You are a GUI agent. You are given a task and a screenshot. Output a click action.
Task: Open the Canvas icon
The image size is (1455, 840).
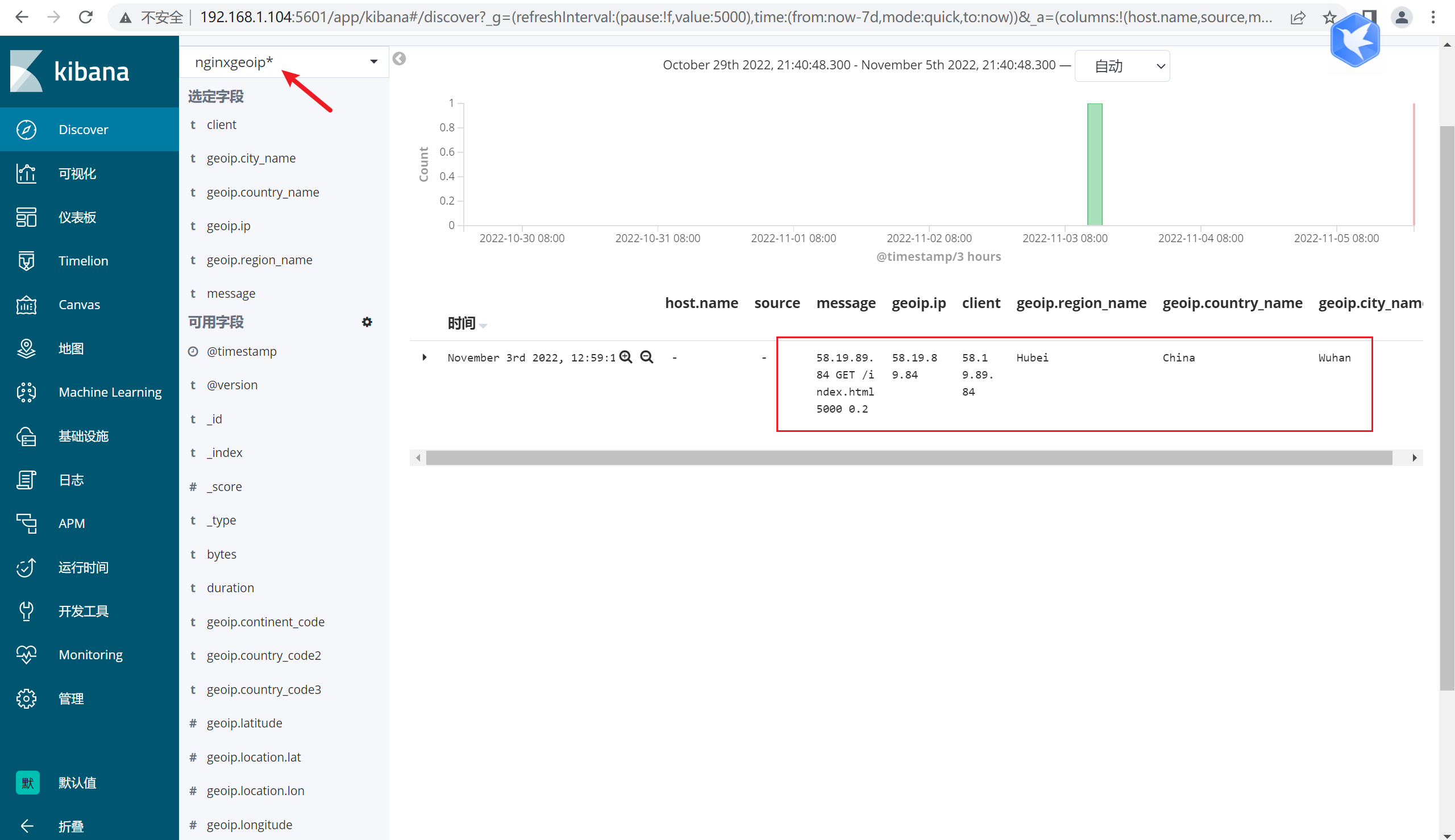tap(27, 305)
